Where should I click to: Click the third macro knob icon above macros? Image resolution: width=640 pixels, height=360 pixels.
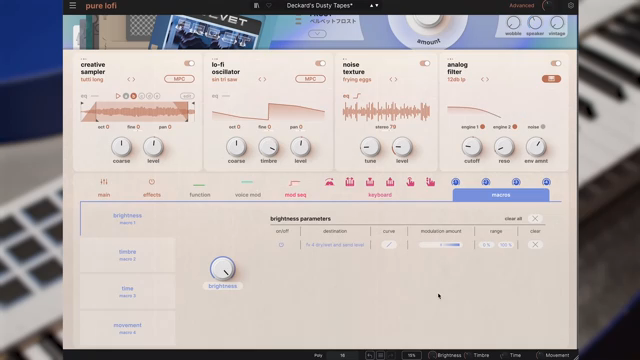tap(516, 182)
